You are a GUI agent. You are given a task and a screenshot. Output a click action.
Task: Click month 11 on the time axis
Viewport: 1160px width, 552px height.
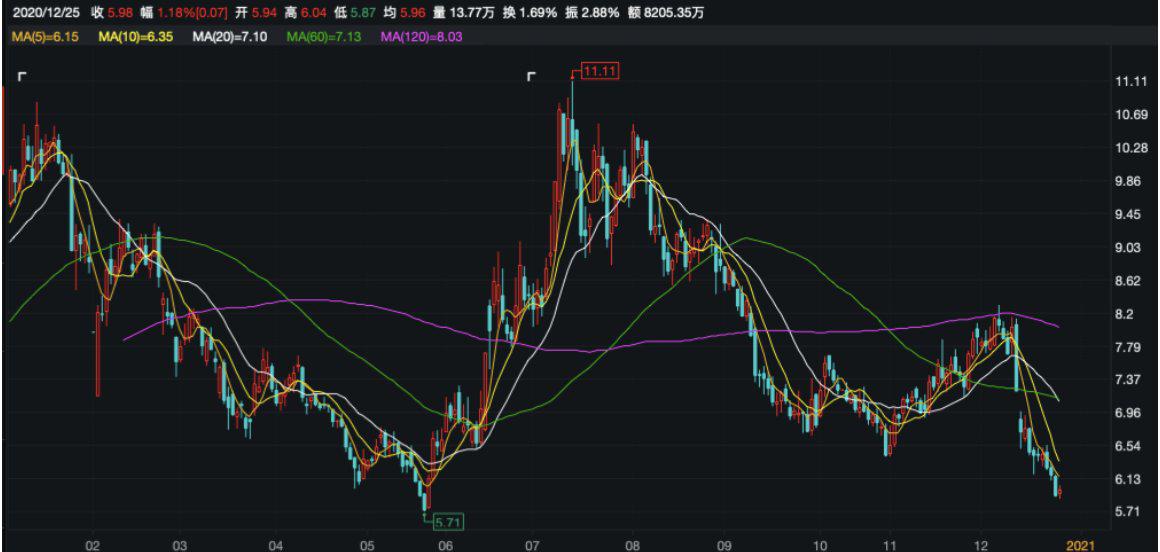tap(888, 545)
